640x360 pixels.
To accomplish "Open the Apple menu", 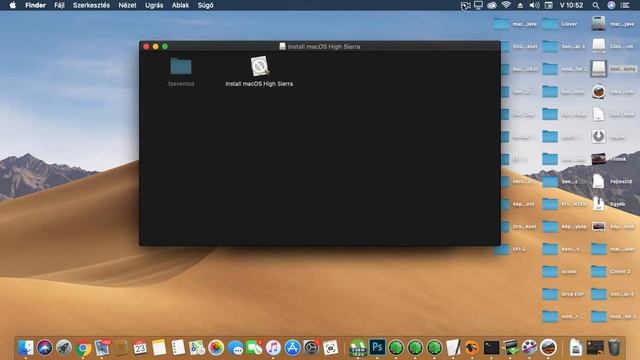I will tap(13, 5).
